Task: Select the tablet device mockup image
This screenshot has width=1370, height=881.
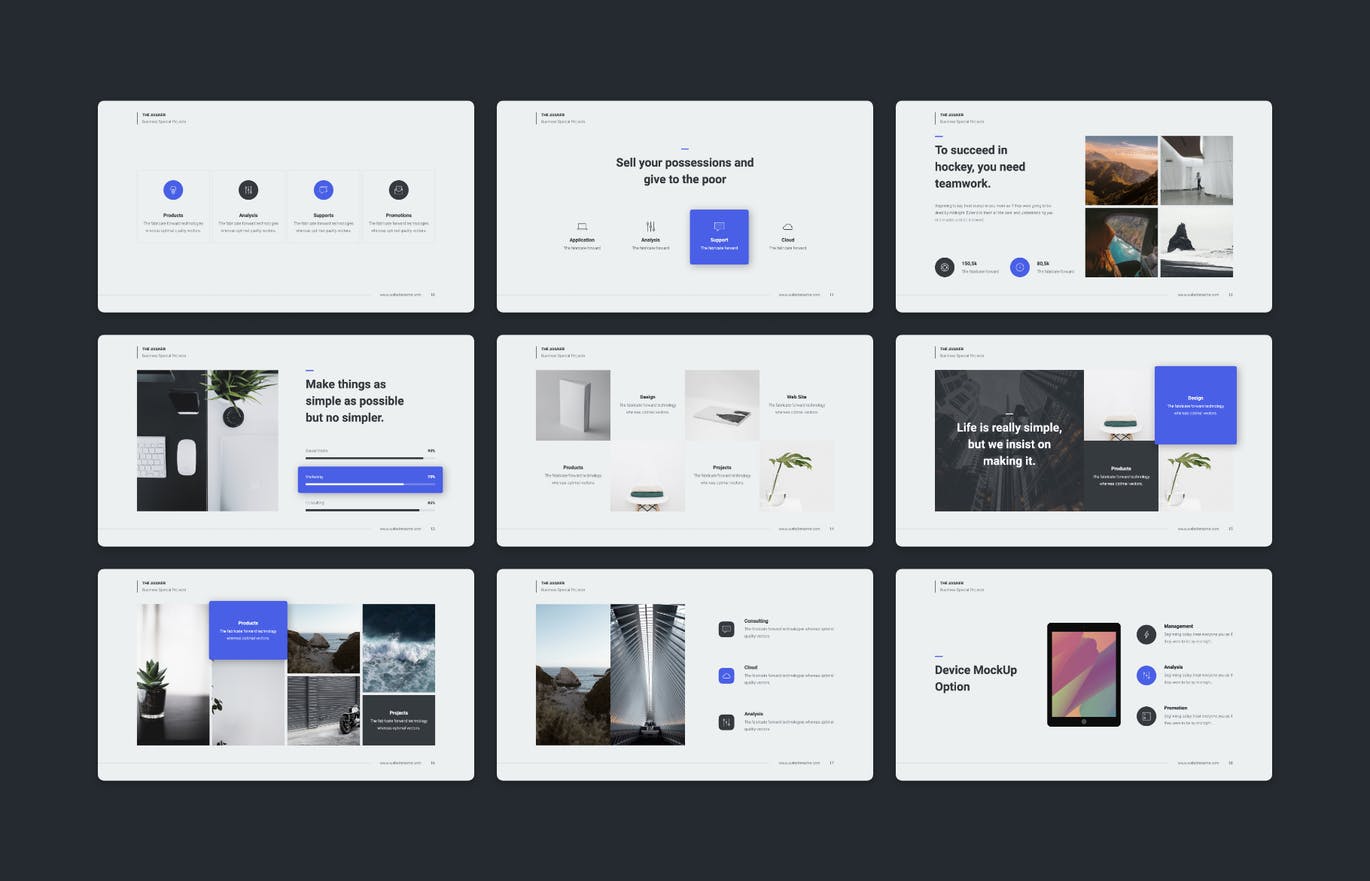Action: [x=1083, y=674]
